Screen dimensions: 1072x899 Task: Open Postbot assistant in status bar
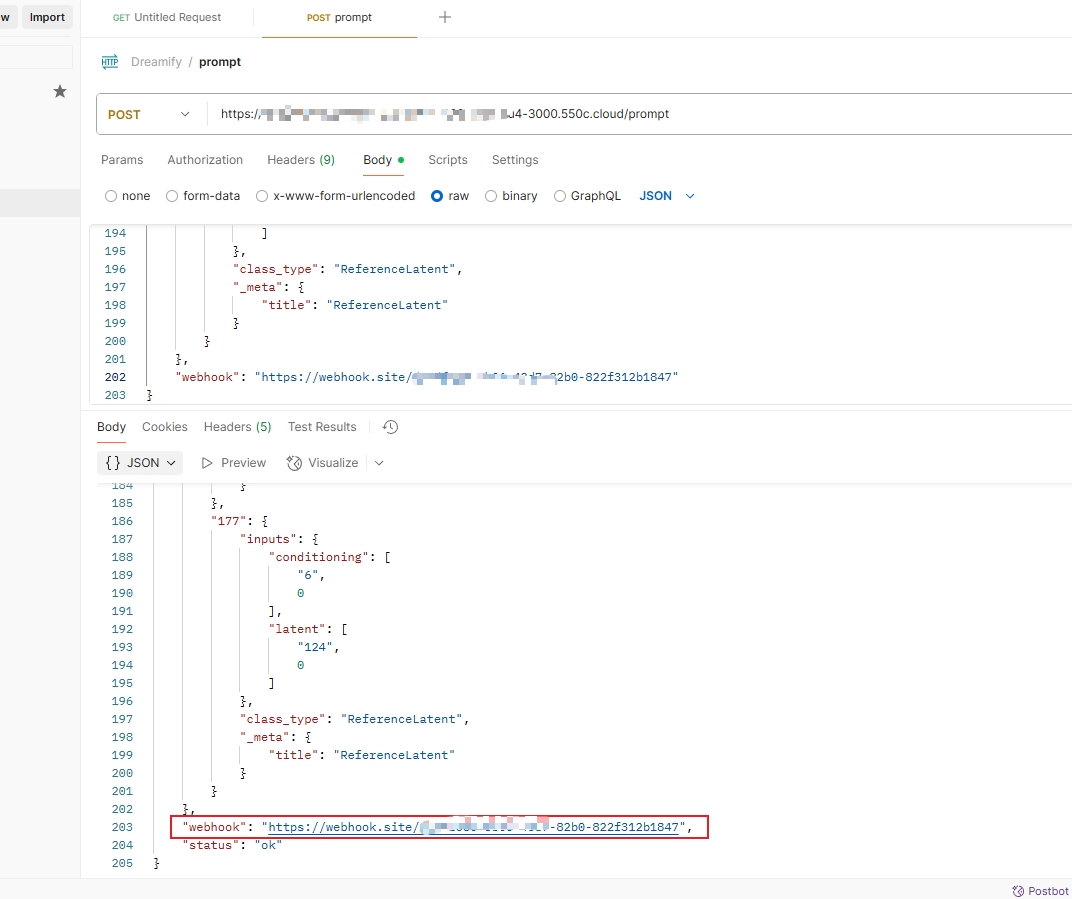[1040, 890]
